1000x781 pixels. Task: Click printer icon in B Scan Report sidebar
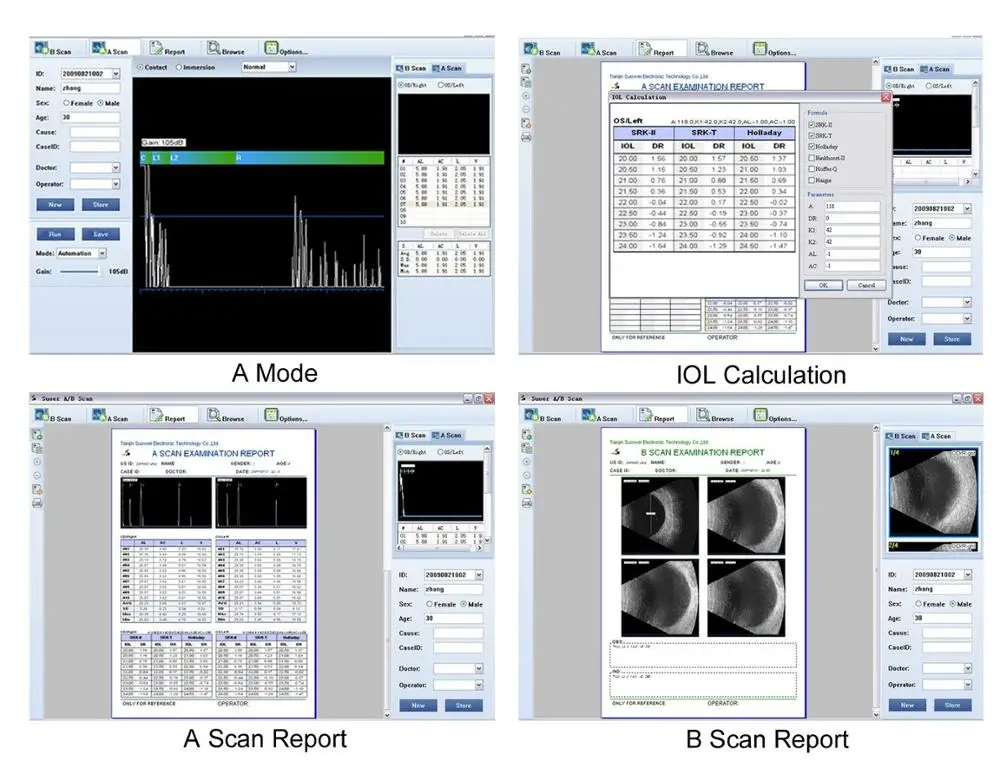(x=525, y=503)
